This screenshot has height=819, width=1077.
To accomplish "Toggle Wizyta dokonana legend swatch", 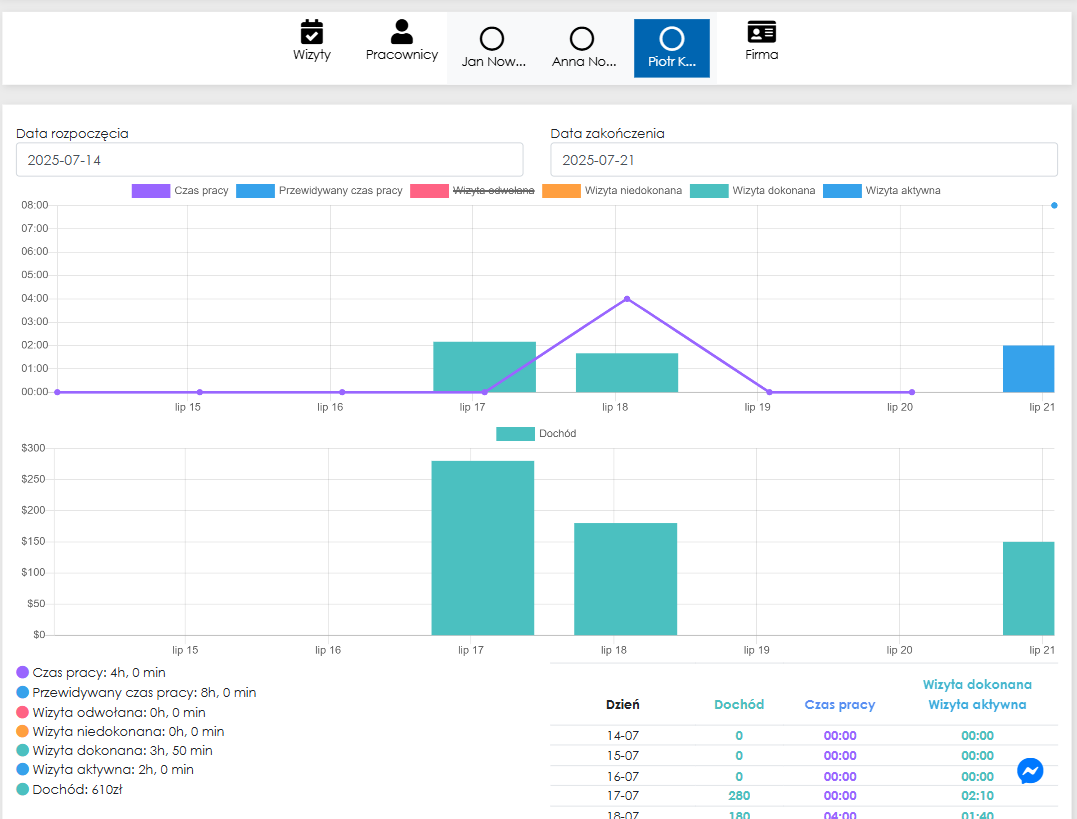I will [753, 190].
